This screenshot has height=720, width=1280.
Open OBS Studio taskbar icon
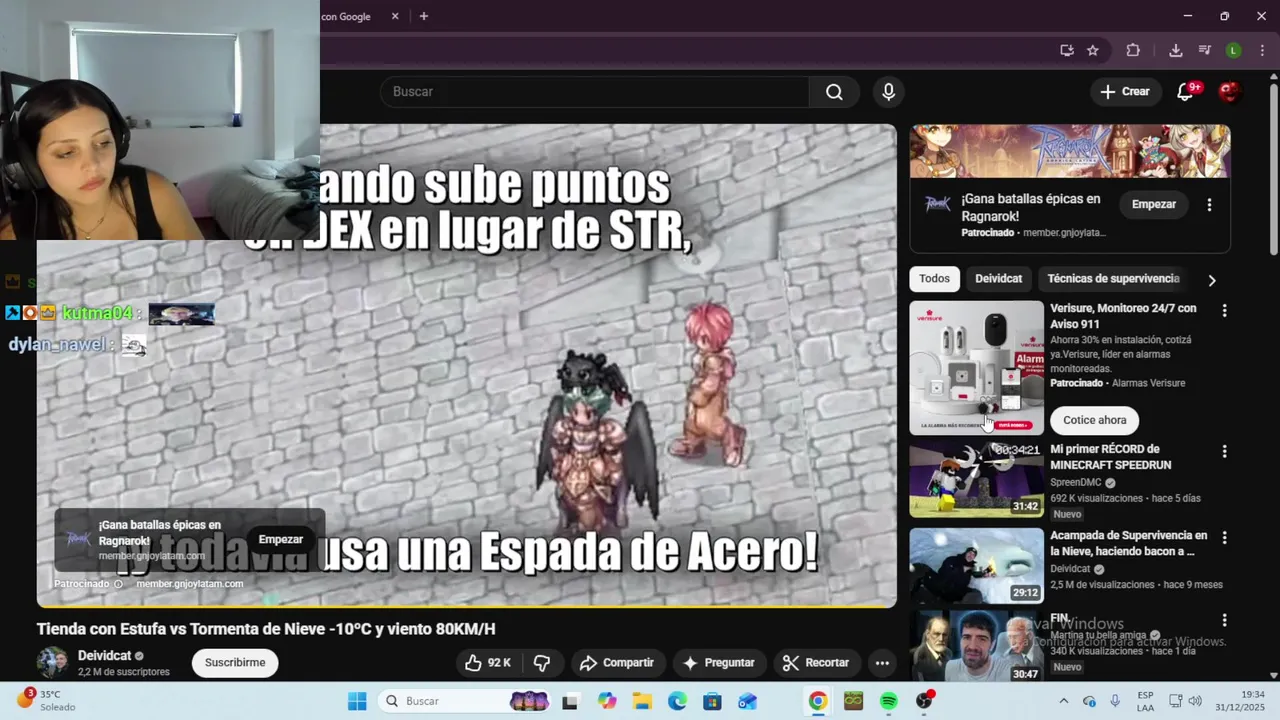[x=924, y=701]
